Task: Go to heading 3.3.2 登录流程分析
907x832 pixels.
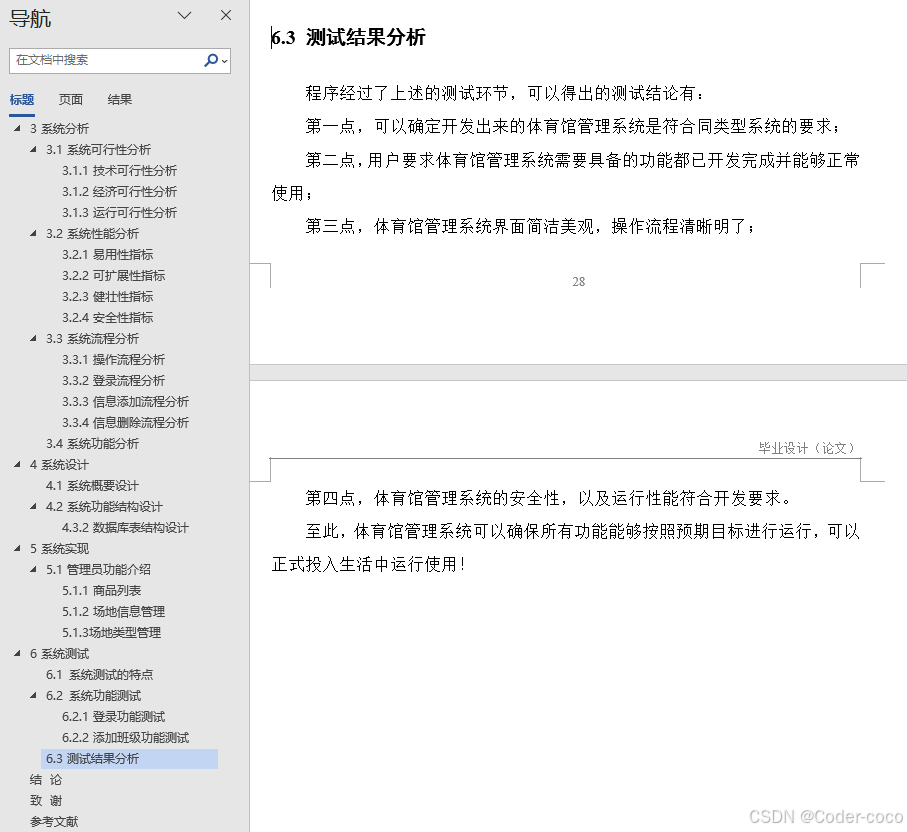Action: click(114, 380)
